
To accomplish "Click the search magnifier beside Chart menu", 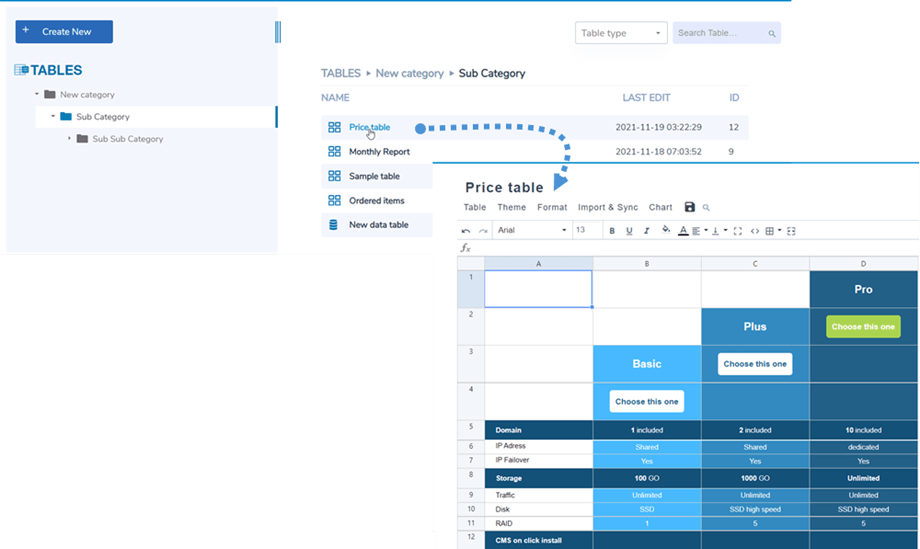I will [706, 208].
